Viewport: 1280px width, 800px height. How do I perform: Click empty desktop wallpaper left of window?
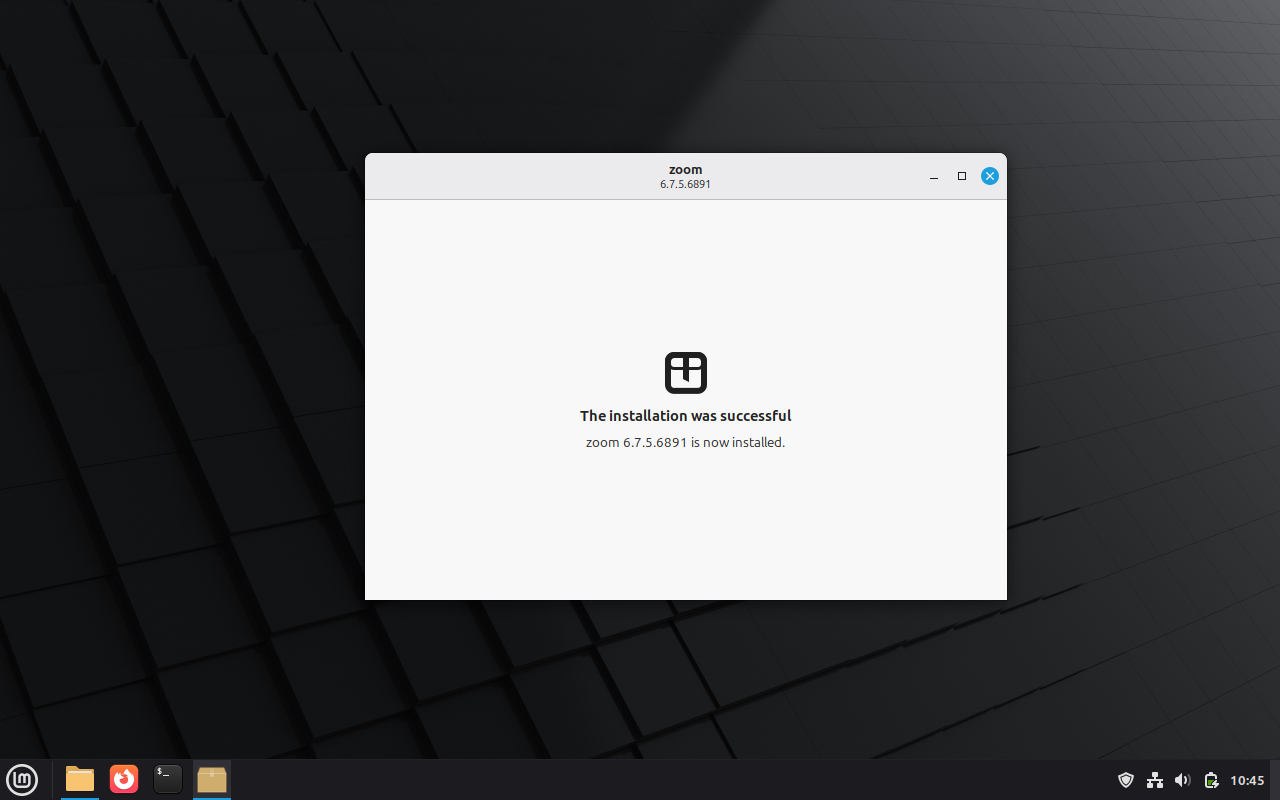[180, 400]
